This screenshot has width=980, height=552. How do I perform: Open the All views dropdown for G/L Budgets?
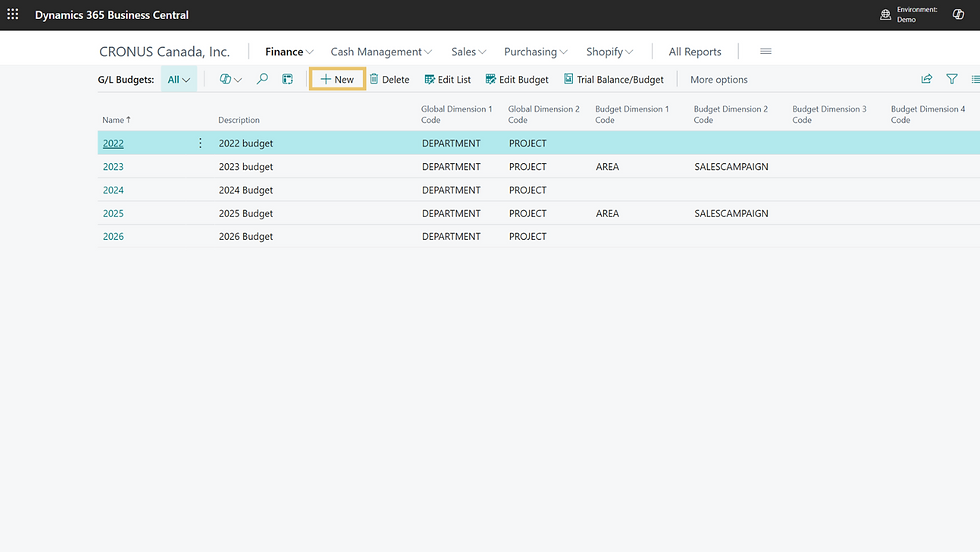click(179, 79)
